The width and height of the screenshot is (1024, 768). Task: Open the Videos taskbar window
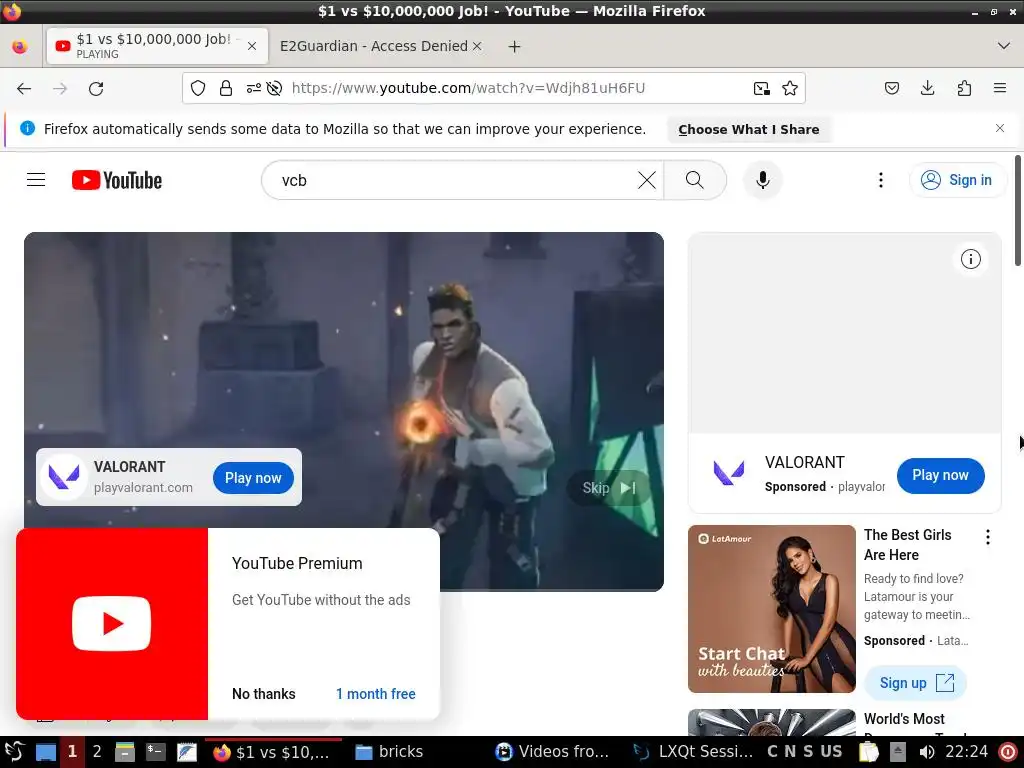552,752
